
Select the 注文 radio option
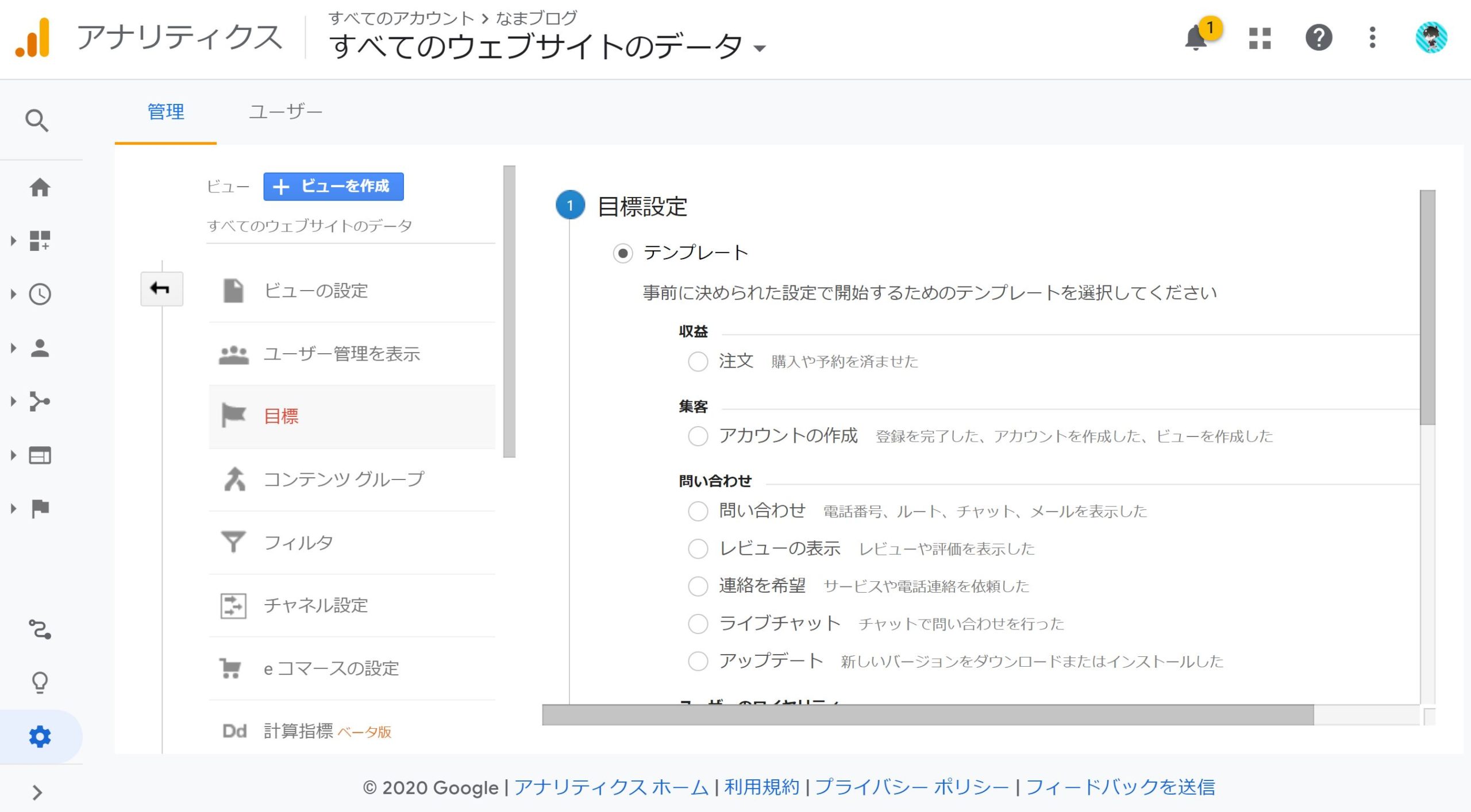(x=698, y=361)
